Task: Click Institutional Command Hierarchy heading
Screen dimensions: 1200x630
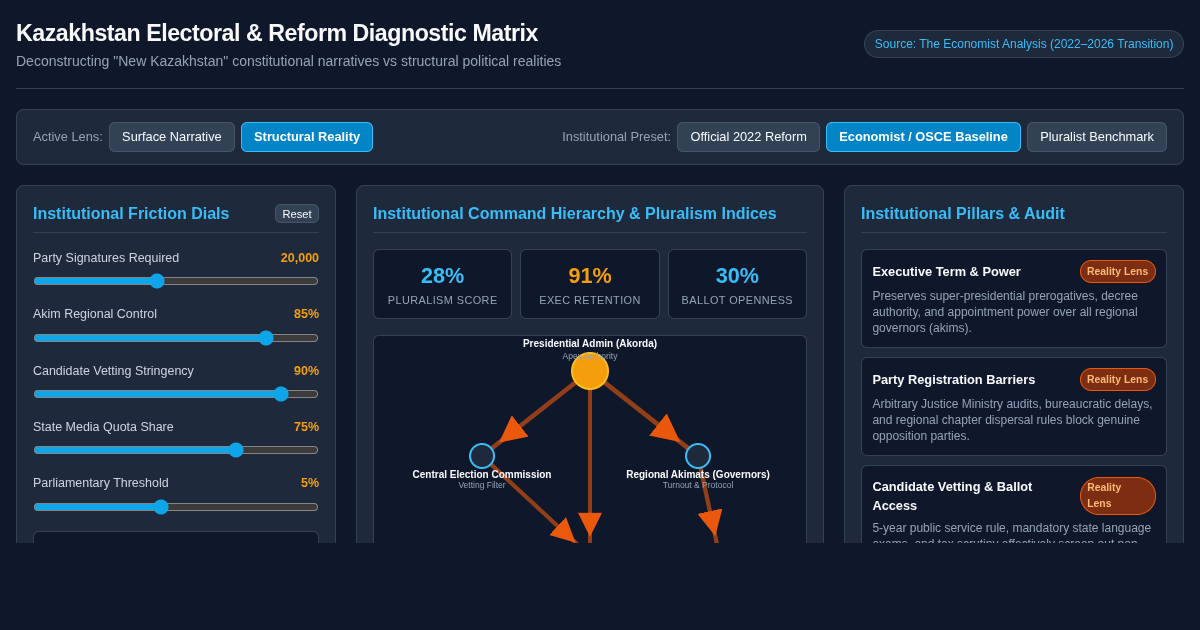Action: coord(575,214)
